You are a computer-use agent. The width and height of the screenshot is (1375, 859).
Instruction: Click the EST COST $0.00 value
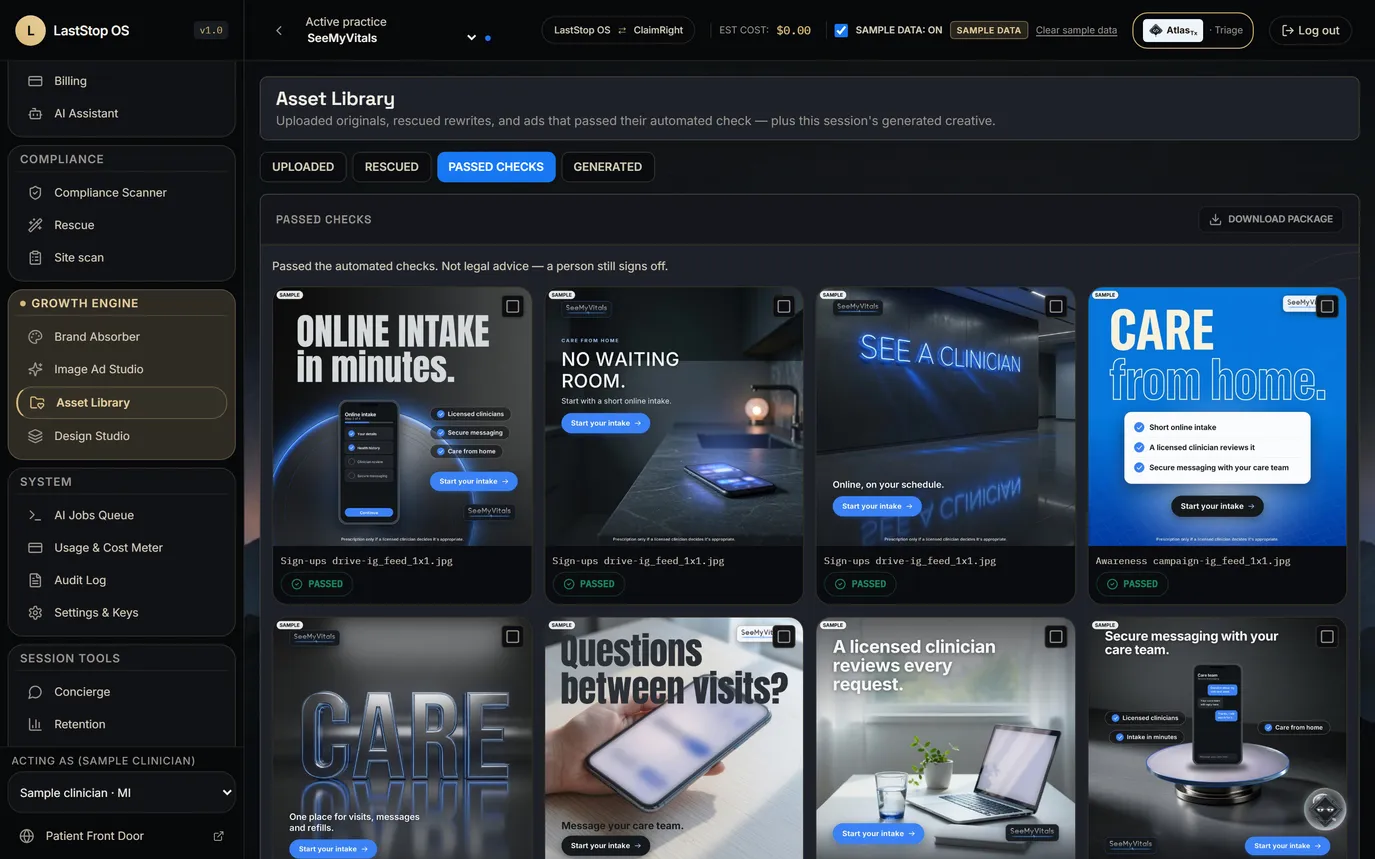pos(794,30)
